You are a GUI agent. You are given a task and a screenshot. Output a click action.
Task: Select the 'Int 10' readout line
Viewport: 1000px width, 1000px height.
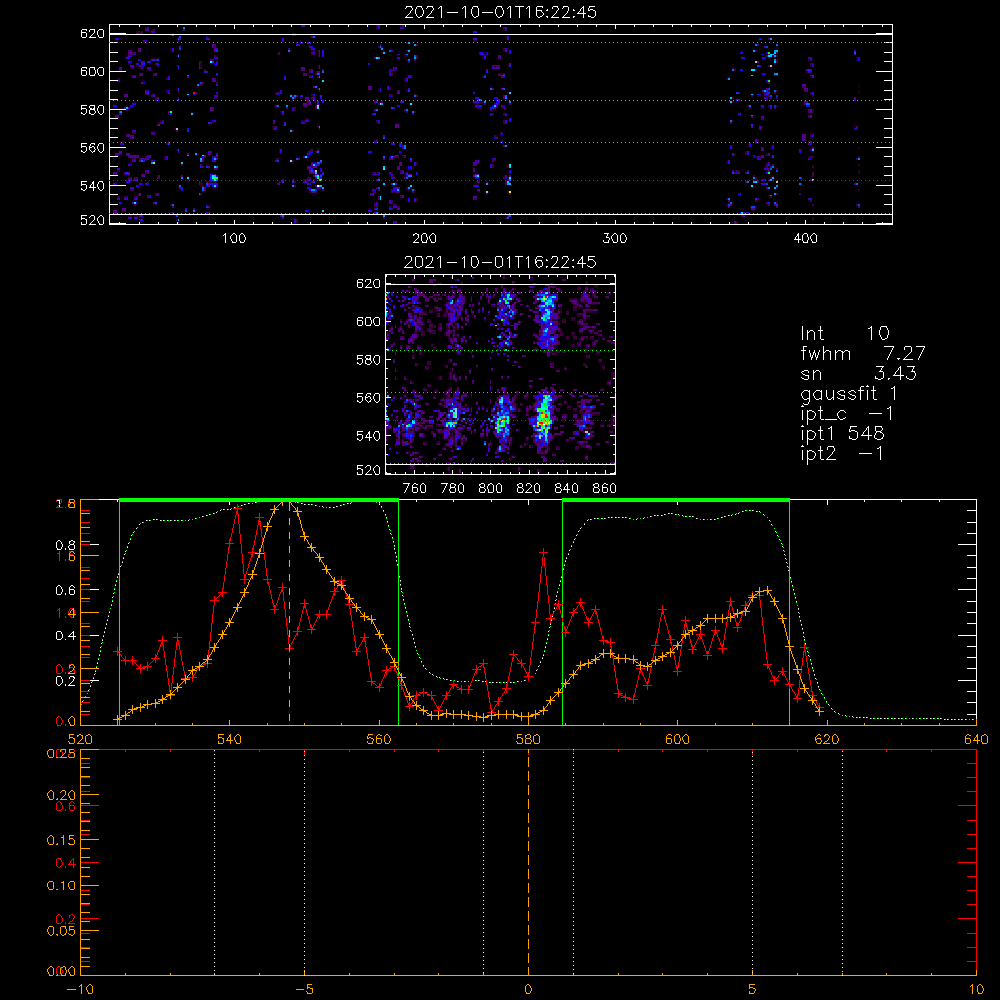click(x=844, y=333)
